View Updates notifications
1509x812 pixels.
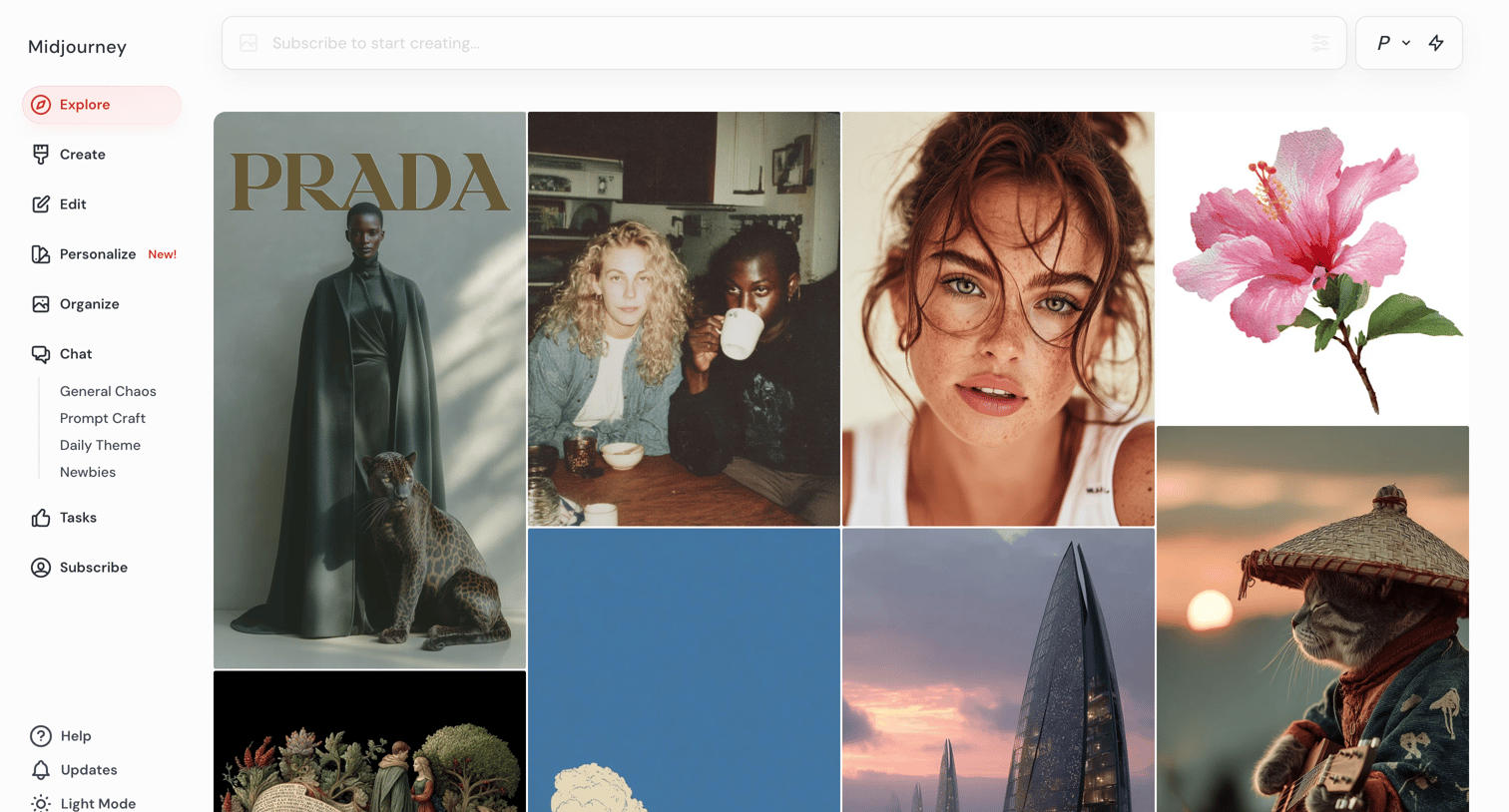coord(89,770)
